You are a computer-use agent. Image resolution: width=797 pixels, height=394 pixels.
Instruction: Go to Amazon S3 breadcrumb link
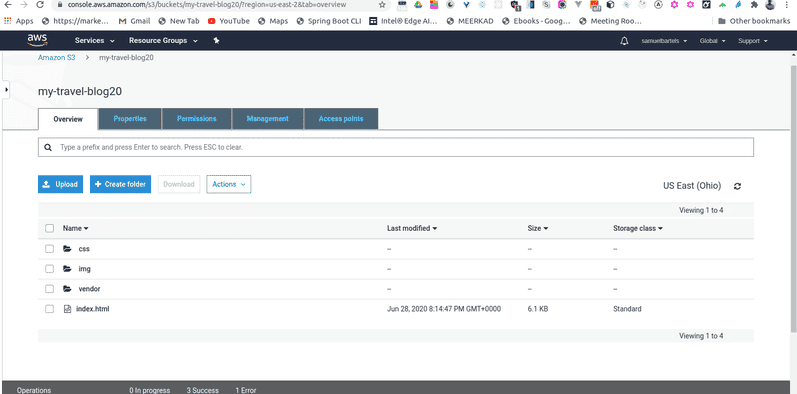point(56,57)
